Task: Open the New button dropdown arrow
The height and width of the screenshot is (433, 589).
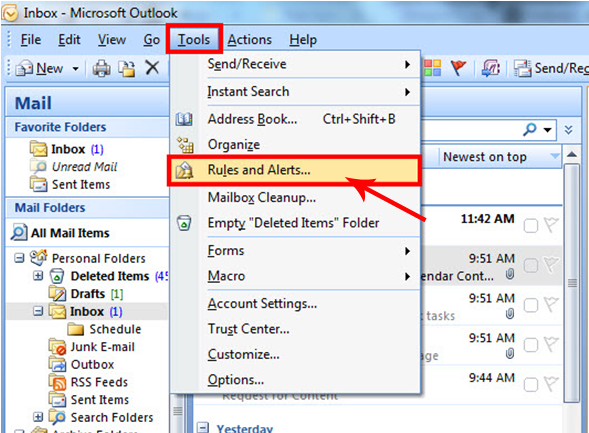Action: (x=76, y=69)
